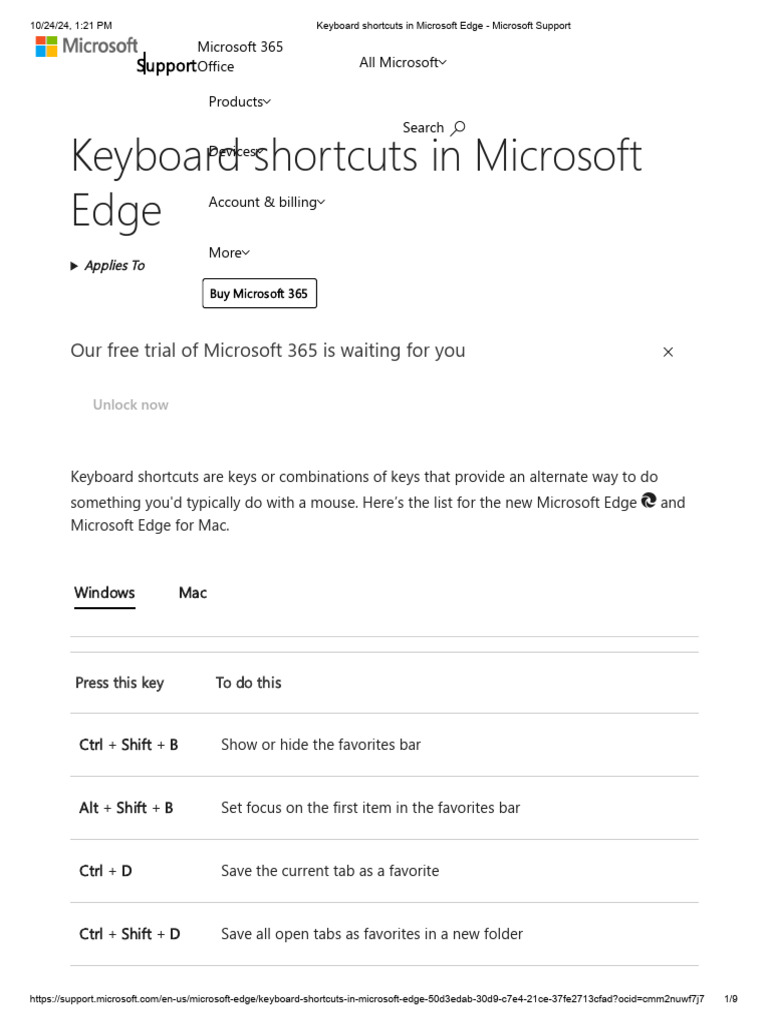Screen dimensions: 768x1024
Task: Dismiss the Microsoft 365 free trial banner
Action: [668, 352]
